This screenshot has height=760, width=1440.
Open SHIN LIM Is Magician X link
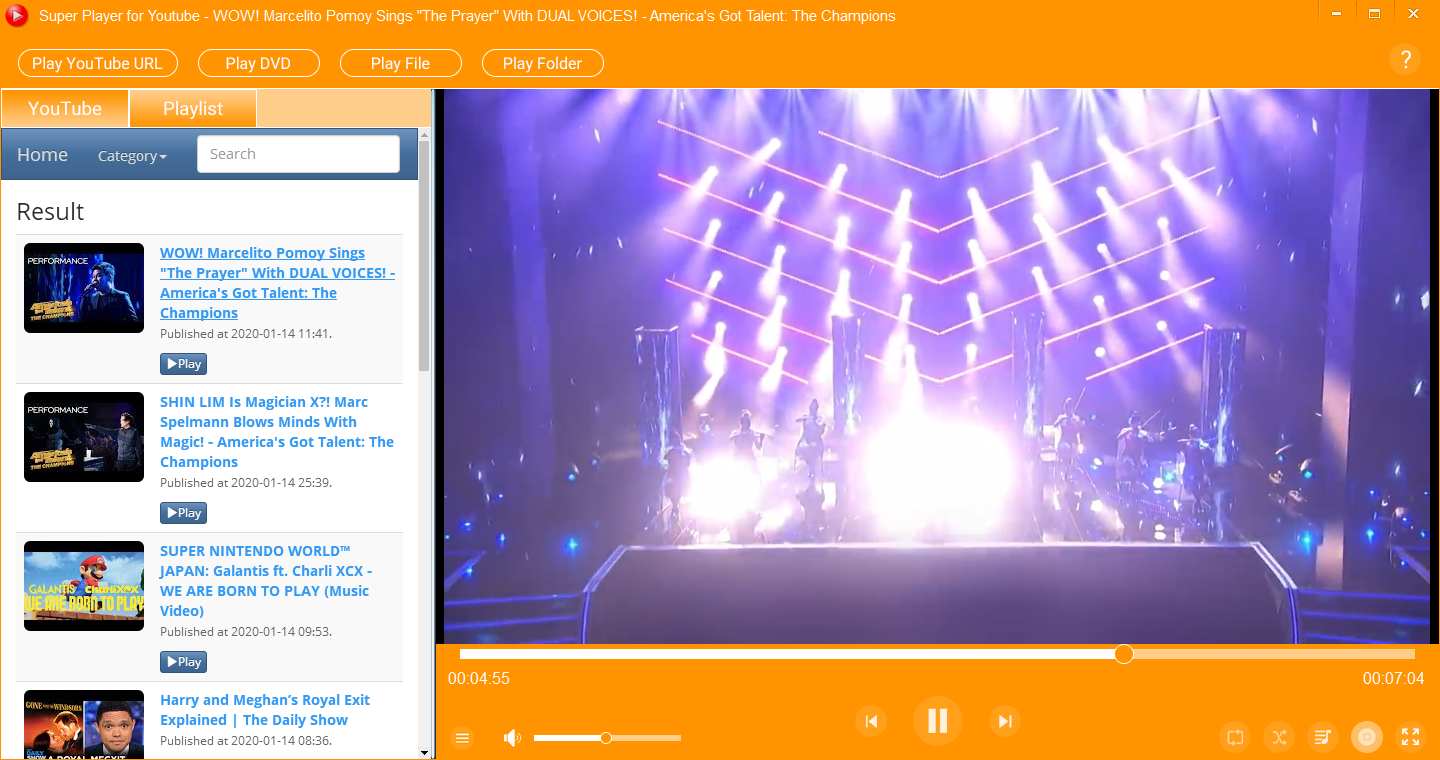(x=277, y=432)
